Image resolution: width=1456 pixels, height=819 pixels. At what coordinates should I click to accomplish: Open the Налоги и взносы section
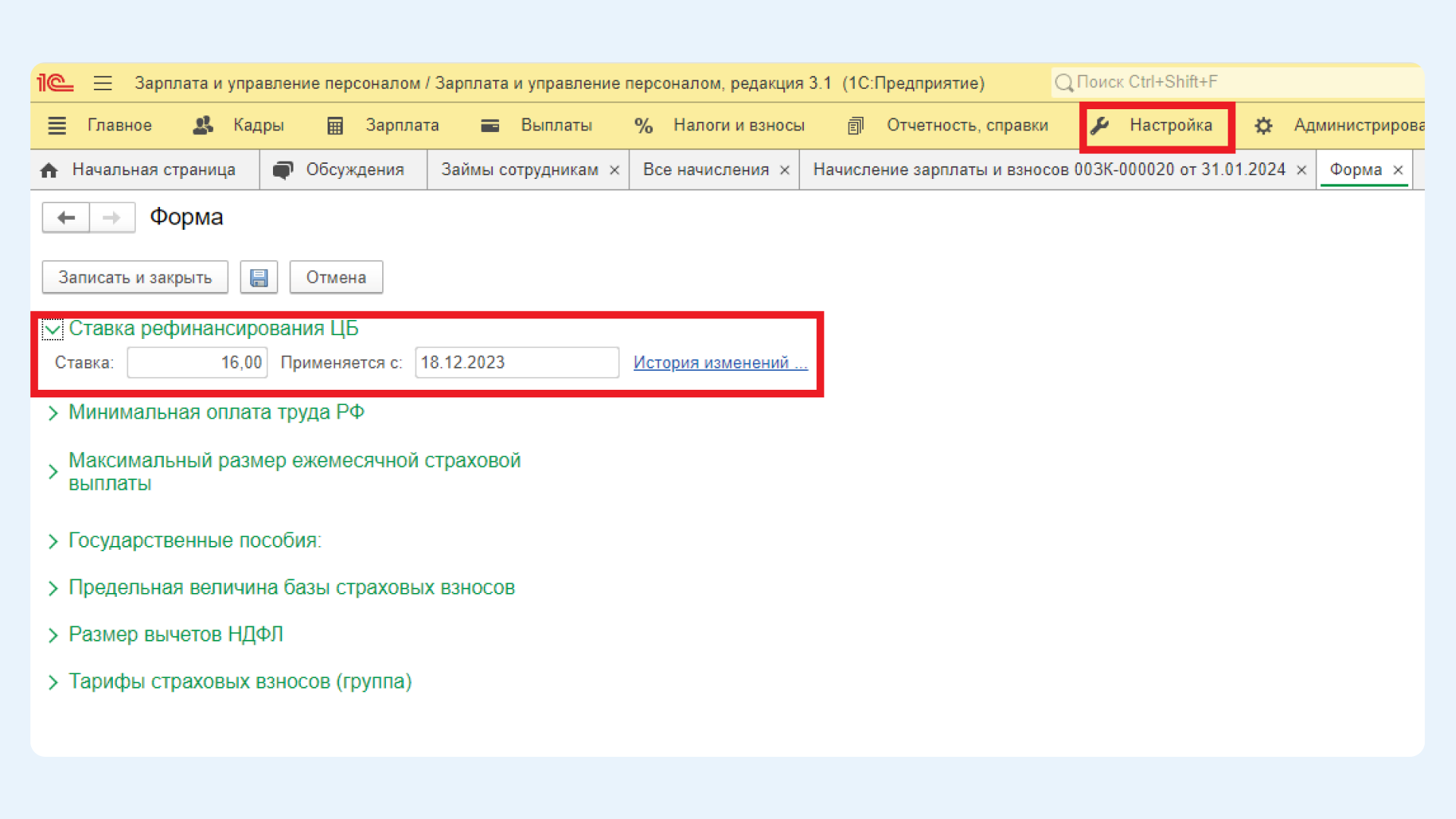(x=739, y=125)
